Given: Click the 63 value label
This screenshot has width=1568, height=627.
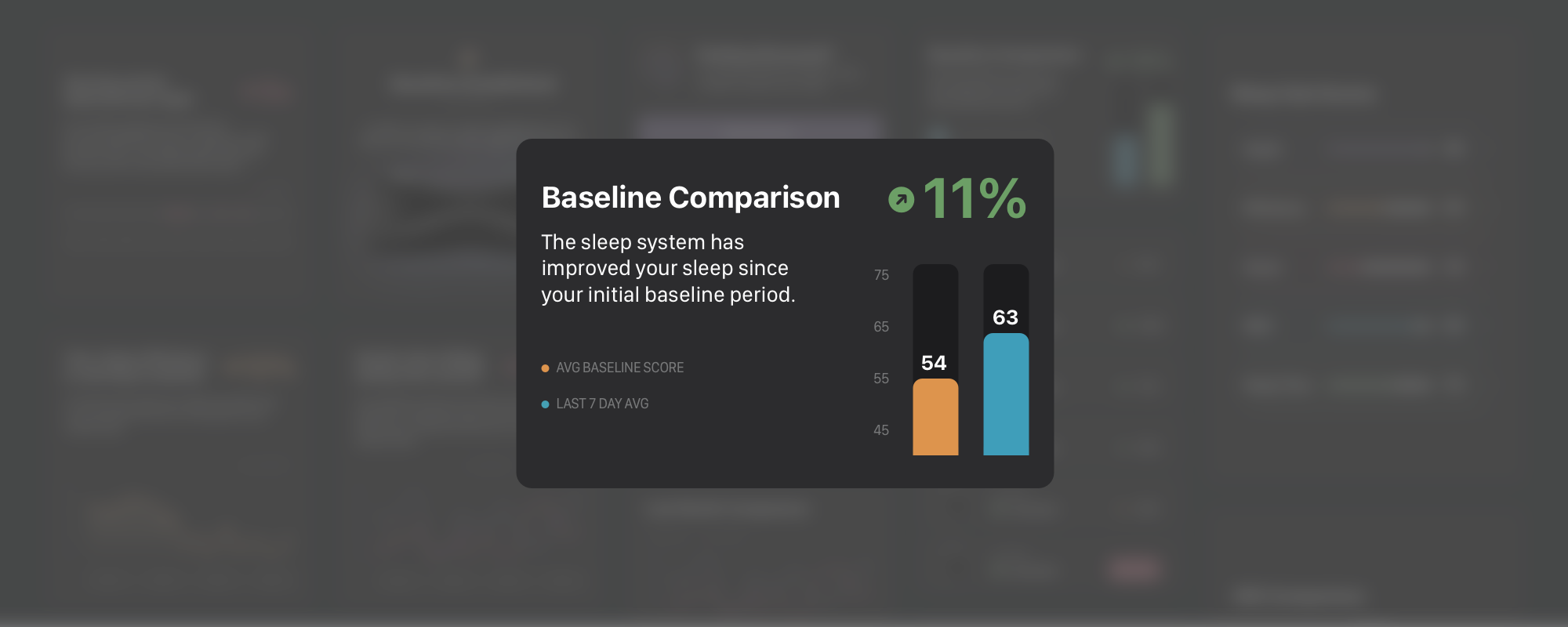Looking at the screenshot, I should (x=1005, y=317).
